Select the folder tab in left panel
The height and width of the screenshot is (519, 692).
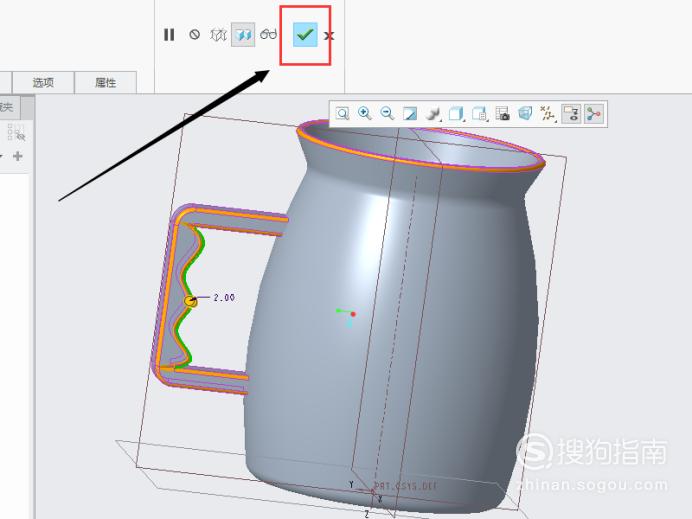10,107
